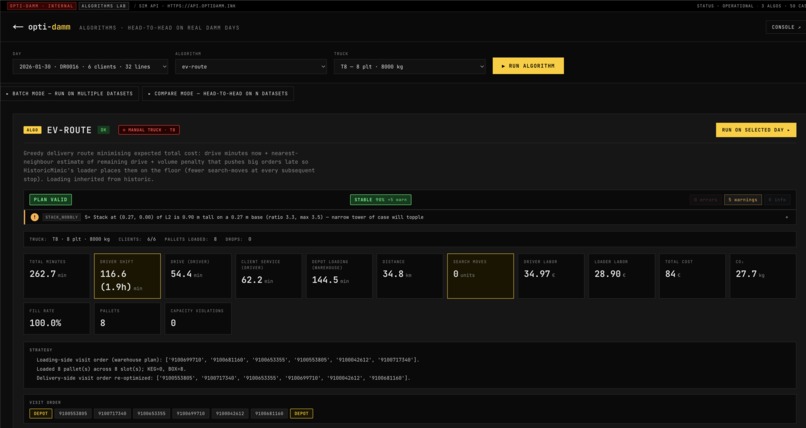Click the orange warning icon on STACK_WOBBLY row

pyautogui.click(x=34, y=217)
